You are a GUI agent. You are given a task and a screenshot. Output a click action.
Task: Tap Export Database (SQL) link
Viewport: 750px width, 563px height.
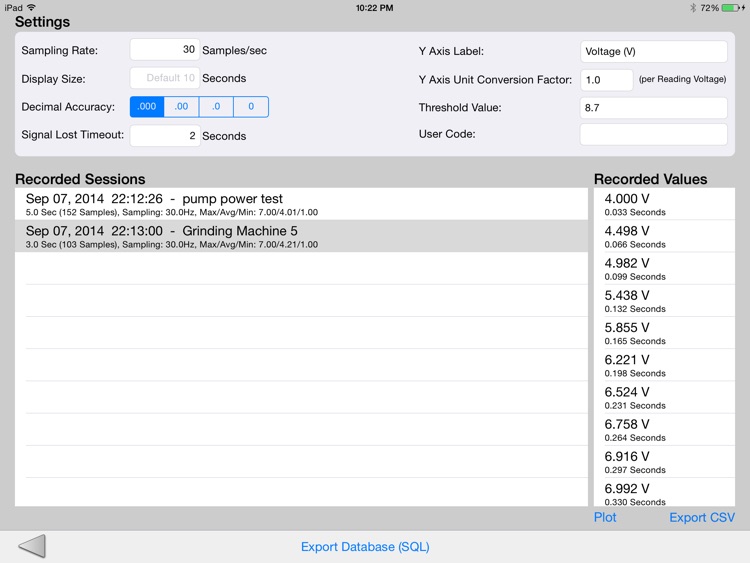pos(365,547)
